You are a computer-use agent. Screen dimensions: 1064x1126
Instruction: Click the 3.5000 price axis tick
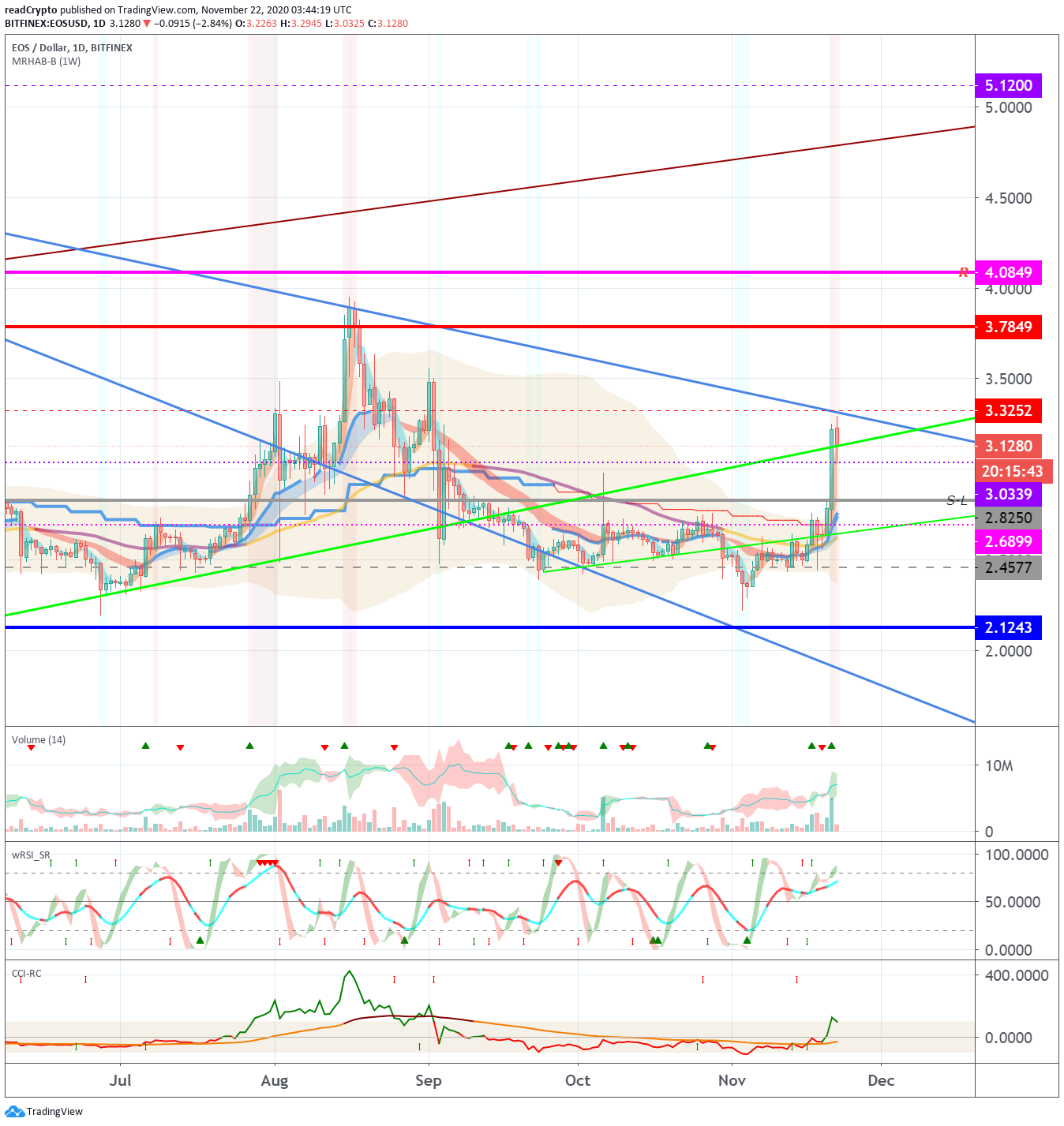[x=1009, y=379]
